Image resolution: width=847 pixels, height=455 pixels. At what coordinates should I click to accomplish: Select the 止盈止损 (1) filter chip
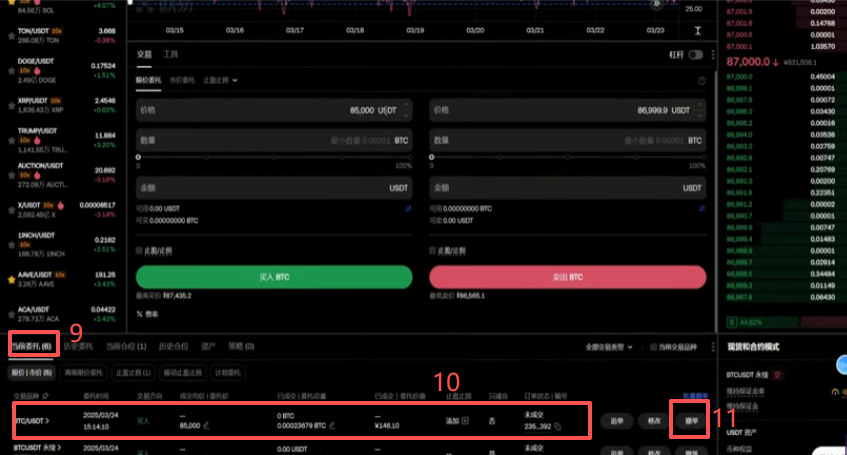(x=133, y=373)
